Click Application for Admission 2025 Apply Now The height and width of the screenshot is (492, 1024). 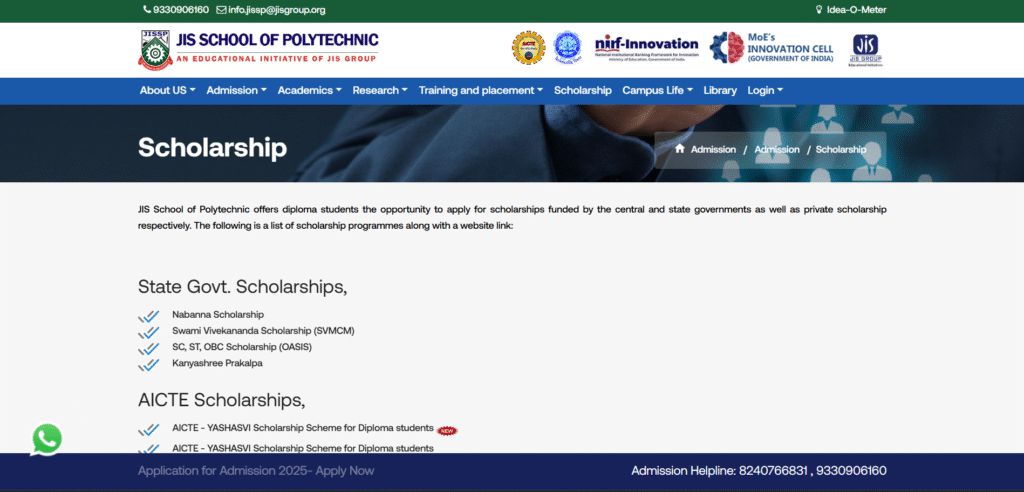click(x=256, y=471)
